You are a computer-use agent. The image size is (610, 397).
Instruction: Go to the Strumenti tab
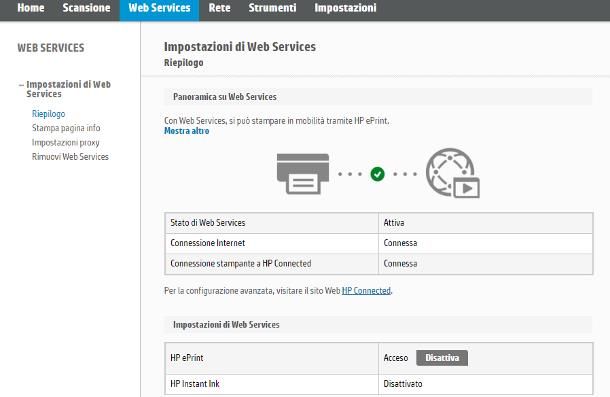click(x=272, y=8)
